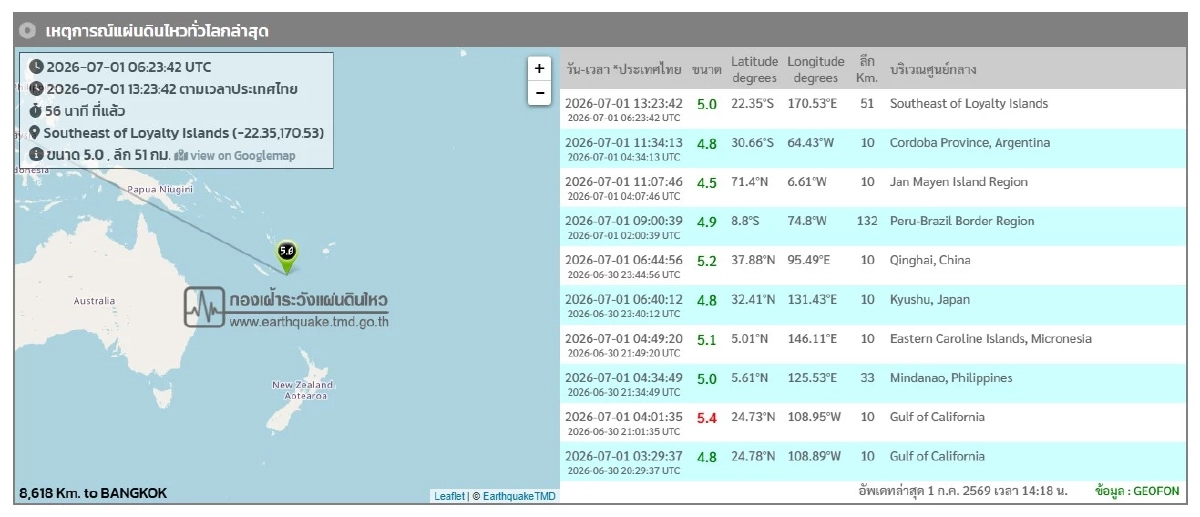Click the stopwatch icon in popup

click(x=36, y=111)
